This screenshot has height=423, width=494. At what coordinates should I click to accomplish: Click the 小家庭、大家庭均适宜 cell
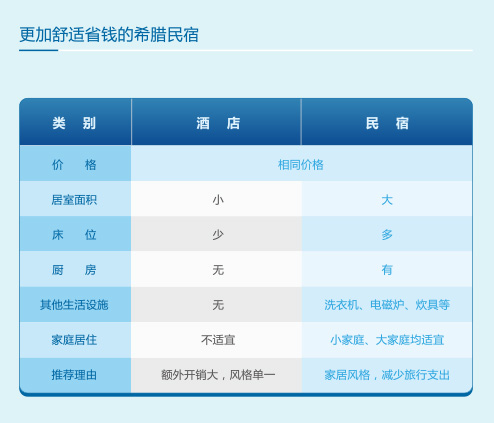pyautogui.click(x=387, y=340)
